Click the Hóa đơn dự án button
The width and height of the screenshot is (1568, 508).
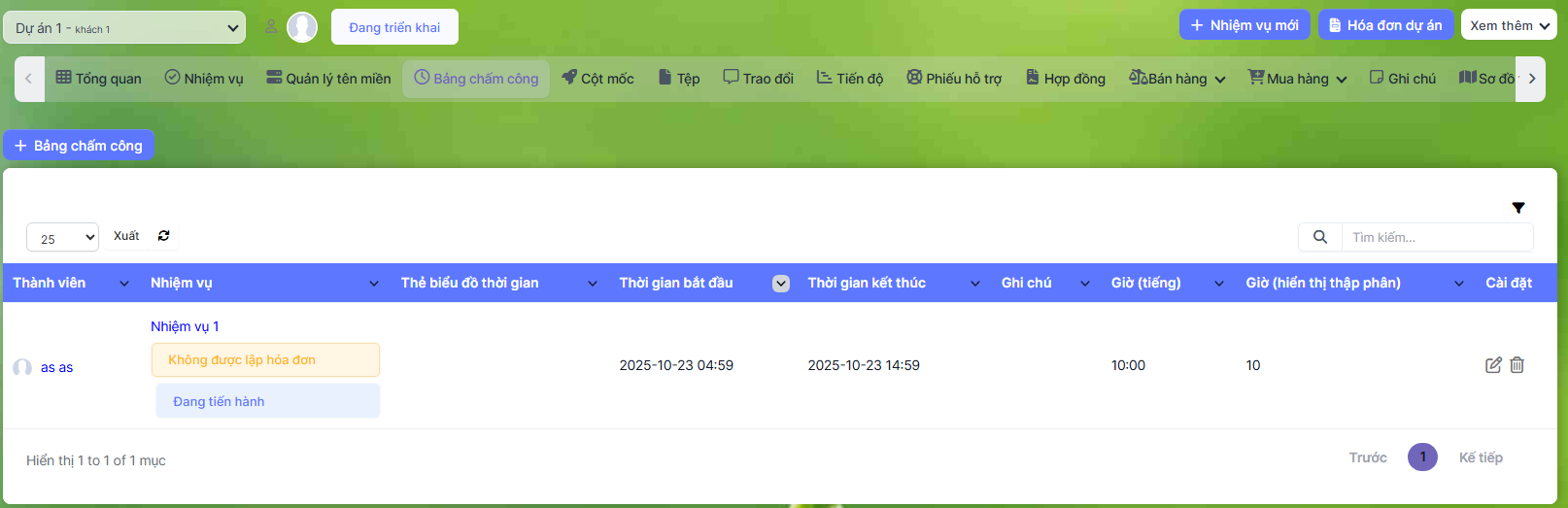point(1385,25)
